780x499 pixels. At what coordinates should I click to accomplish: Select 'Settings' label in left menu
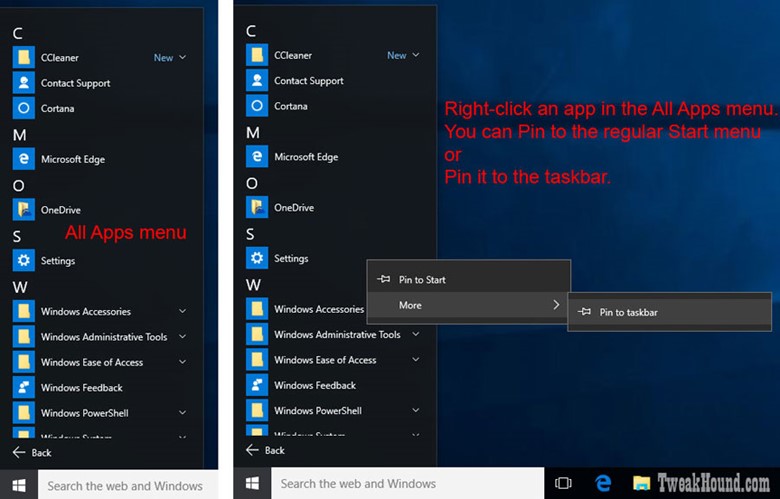58,261
